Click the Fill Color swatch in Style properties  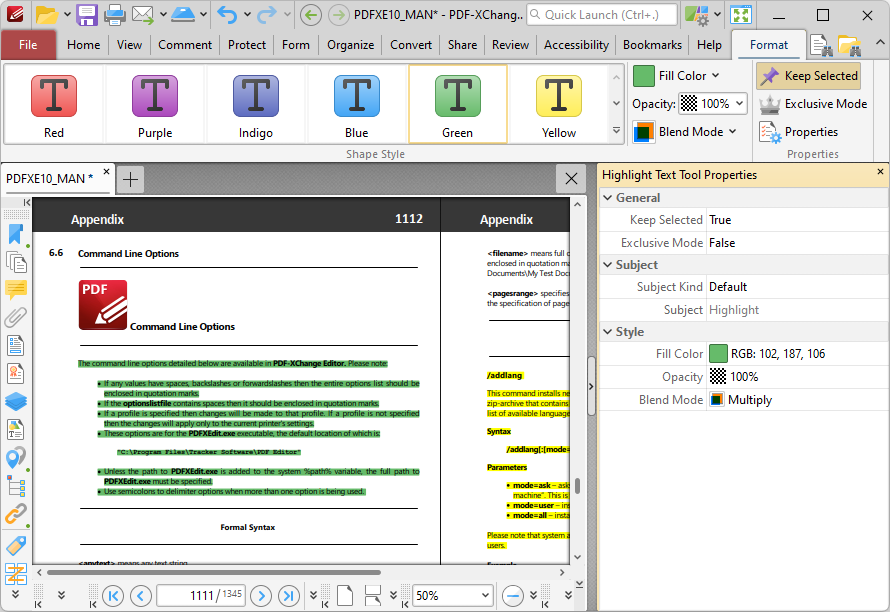[718, 354]
